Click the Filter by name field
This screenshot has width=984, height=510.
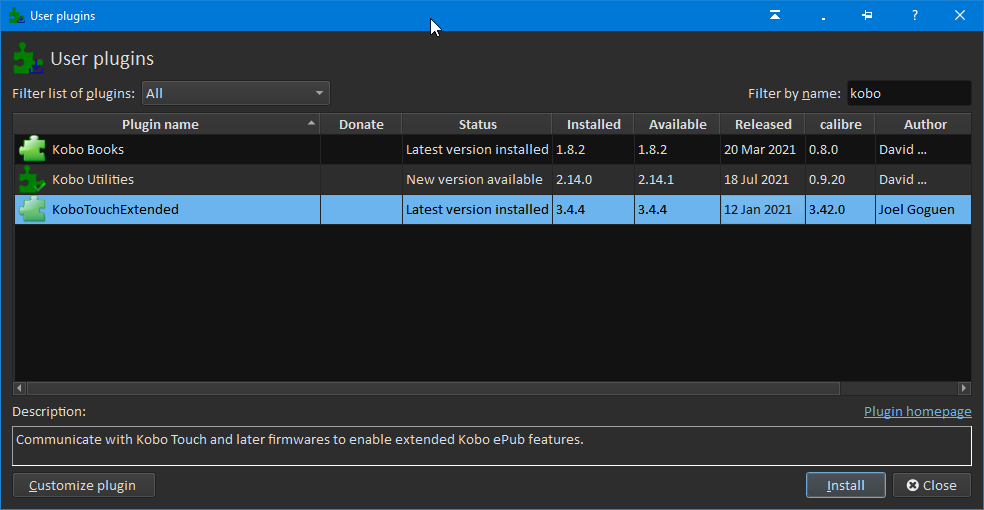(909, 93)
